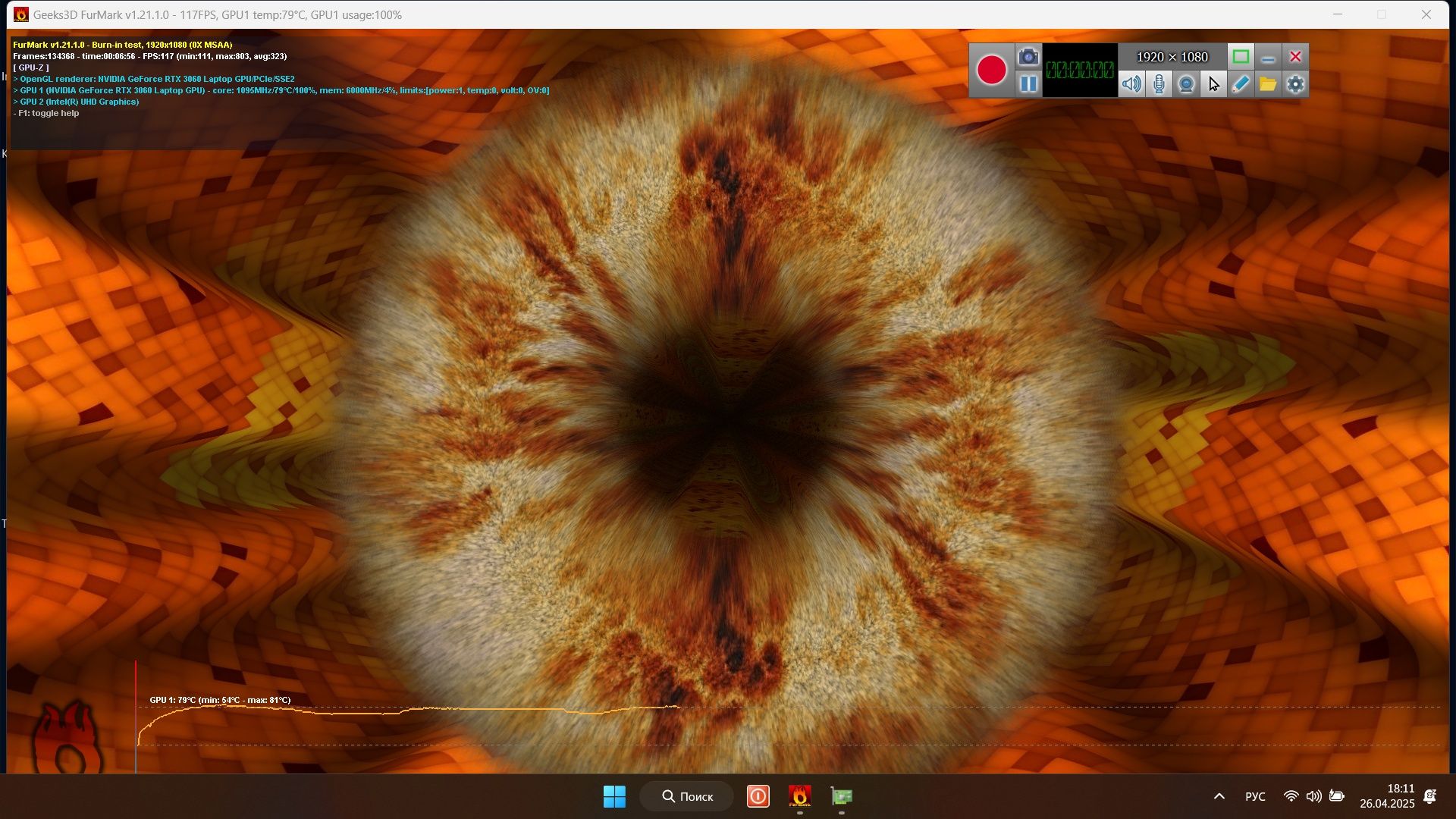Click the OpenGL renderer info line

pos(154,79)
